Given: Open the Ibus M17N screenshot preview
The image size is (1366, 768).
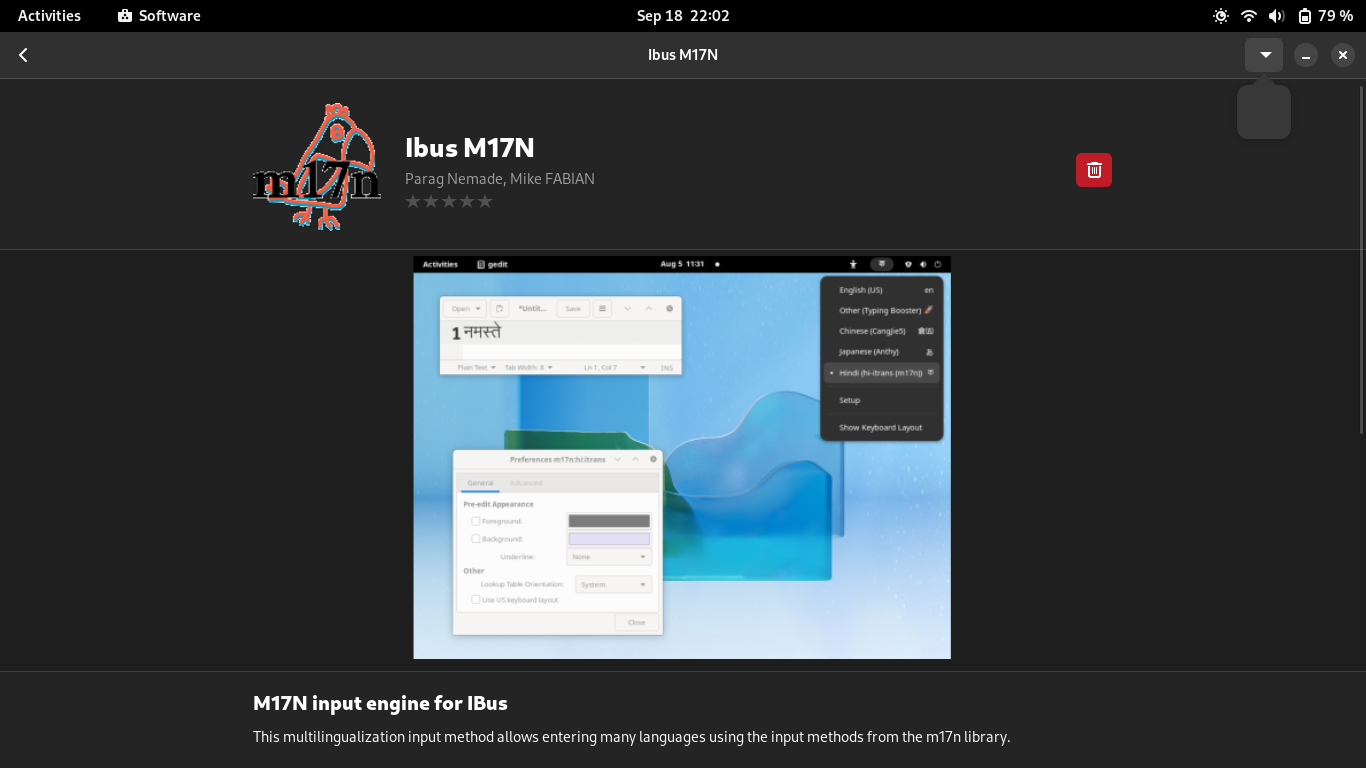Looking at the screenshot, I should [x=682, y=458].
